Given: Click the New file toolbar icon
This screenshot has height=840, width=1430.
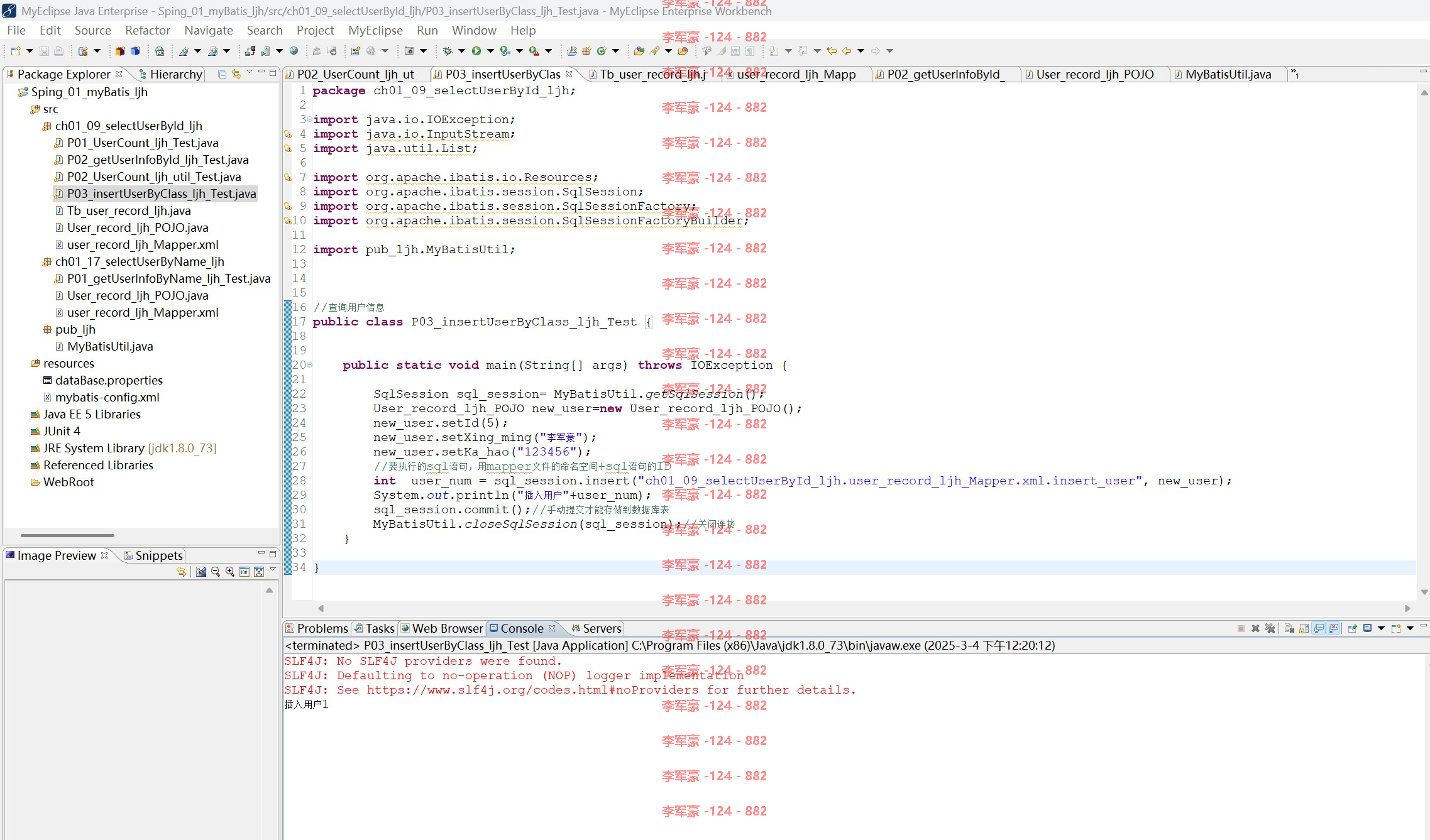Looking at the screenshot, I should 15,51.
